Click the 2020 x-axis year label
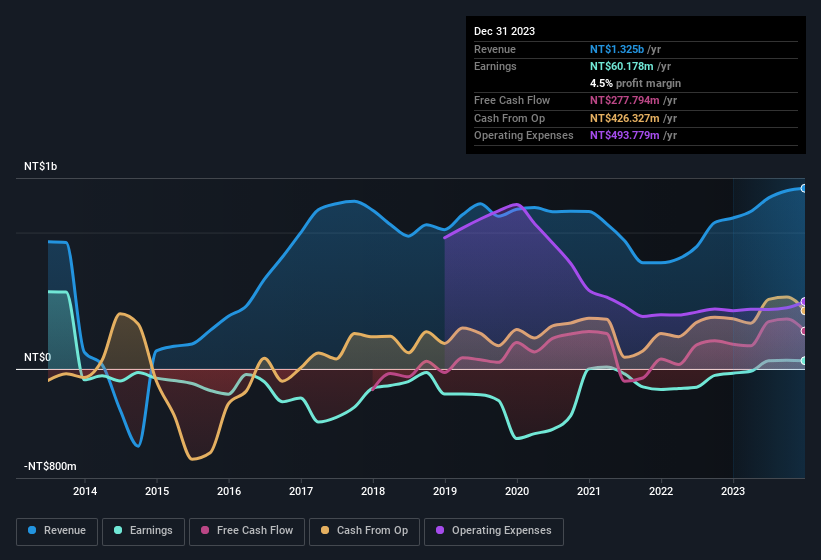 [517, 491]
